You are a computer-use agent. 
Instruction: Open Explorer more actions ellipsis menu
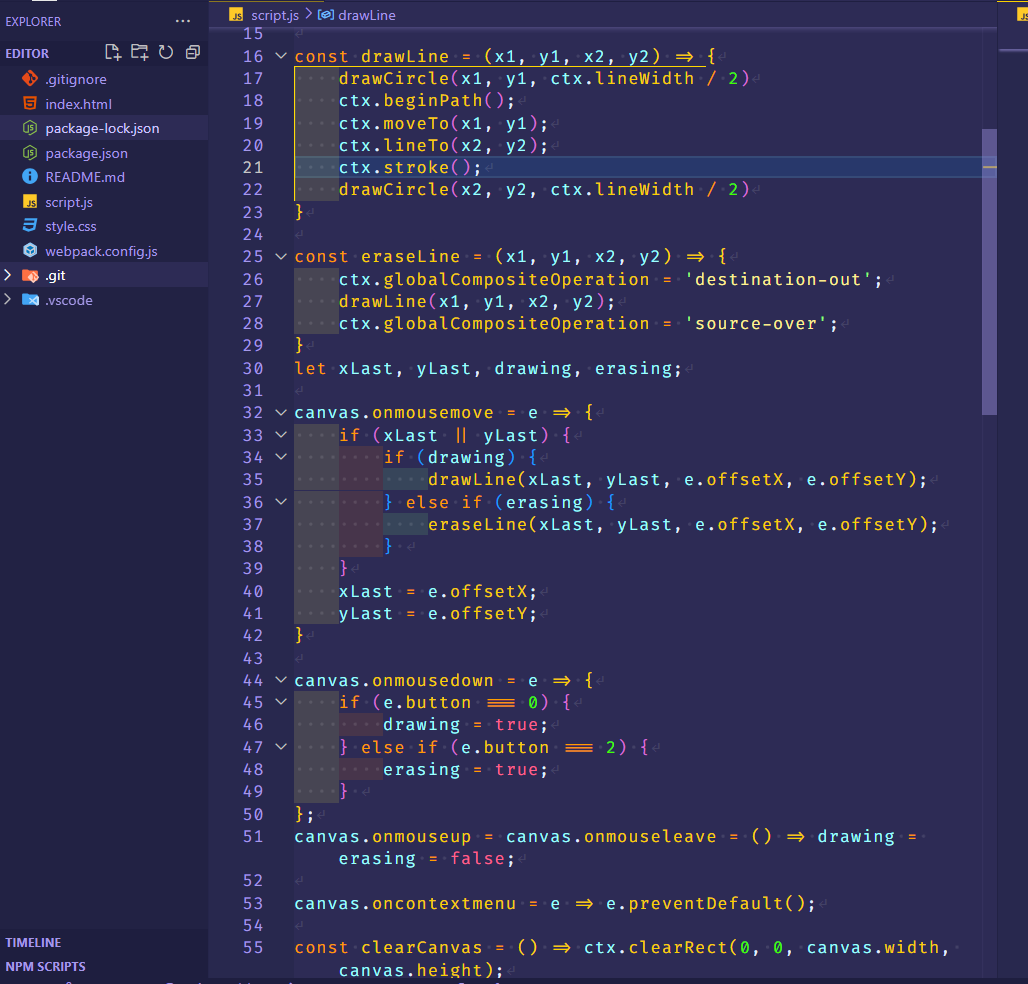pos(183,21)
